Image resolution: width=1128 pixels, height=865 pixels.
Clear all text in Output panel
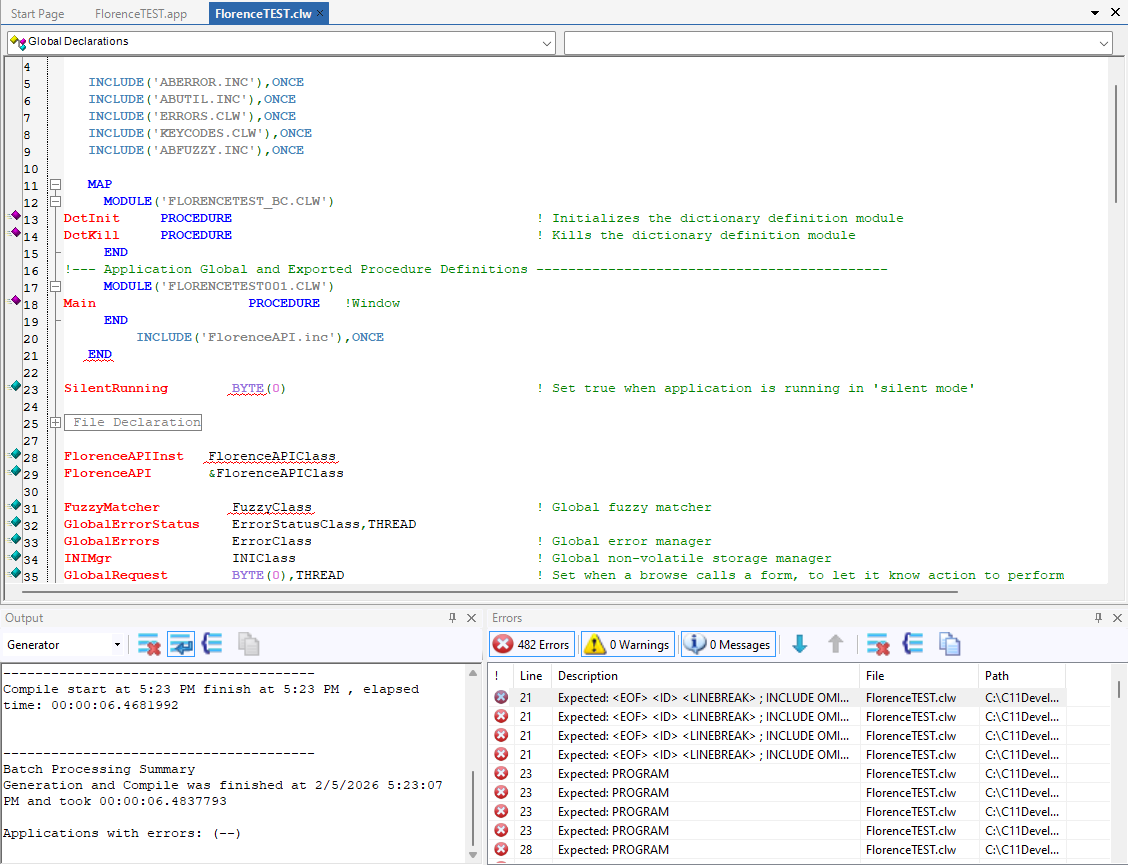(149, 645)
